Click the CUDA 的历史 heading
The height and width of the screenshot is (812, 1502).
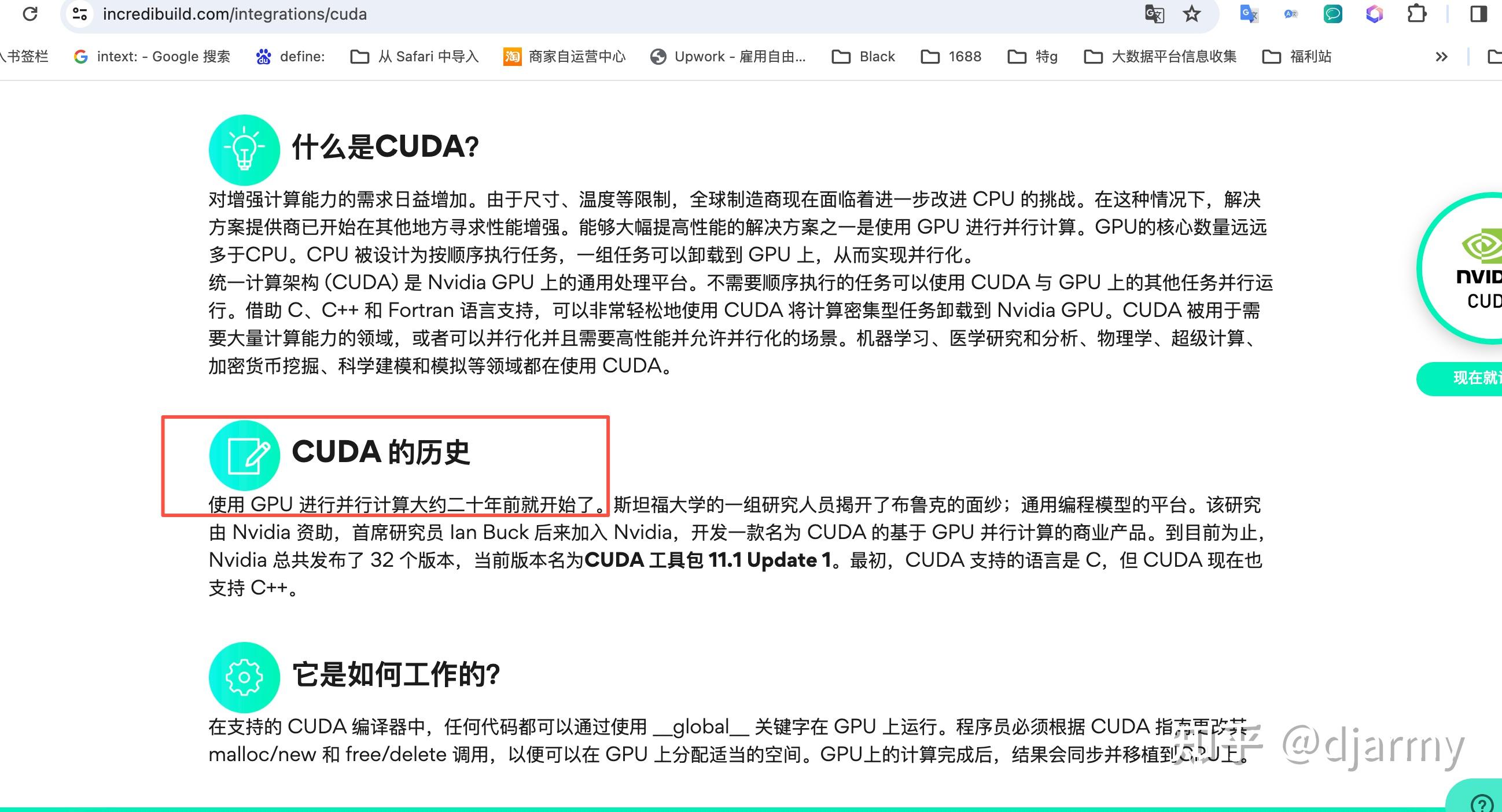point(381,452)
